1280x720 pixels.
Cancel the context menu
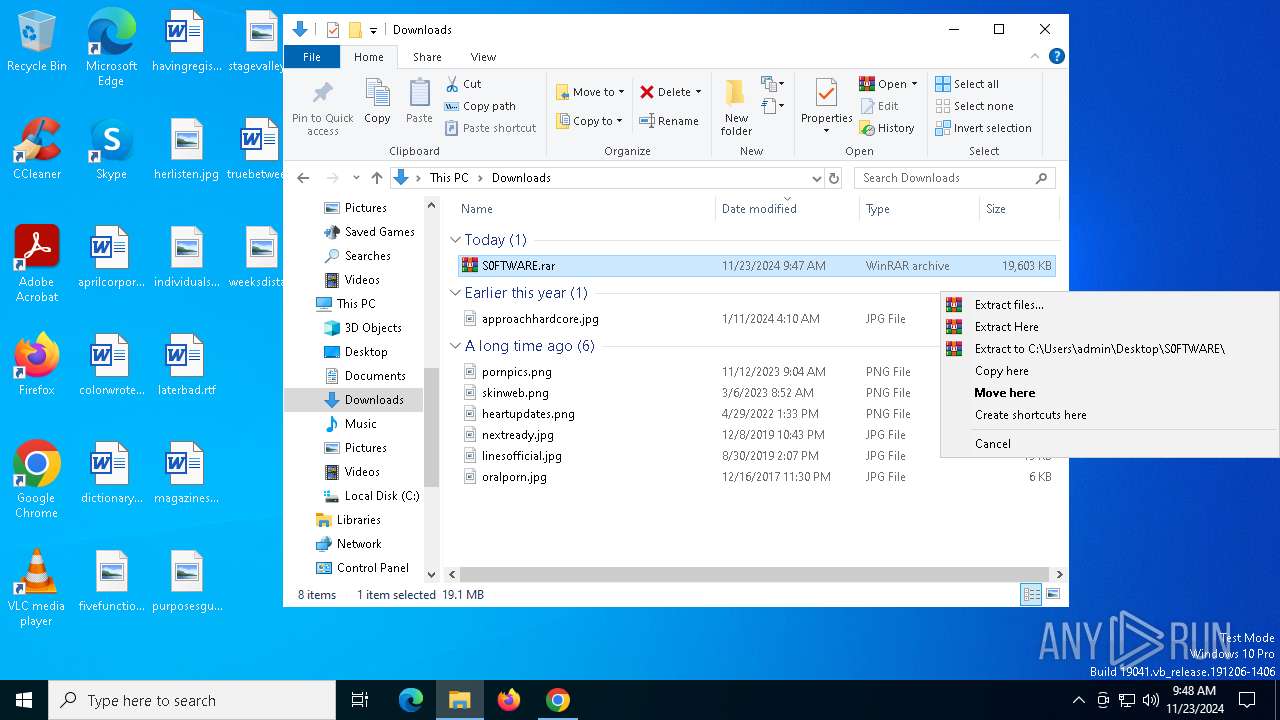[x=1109, y=444]
